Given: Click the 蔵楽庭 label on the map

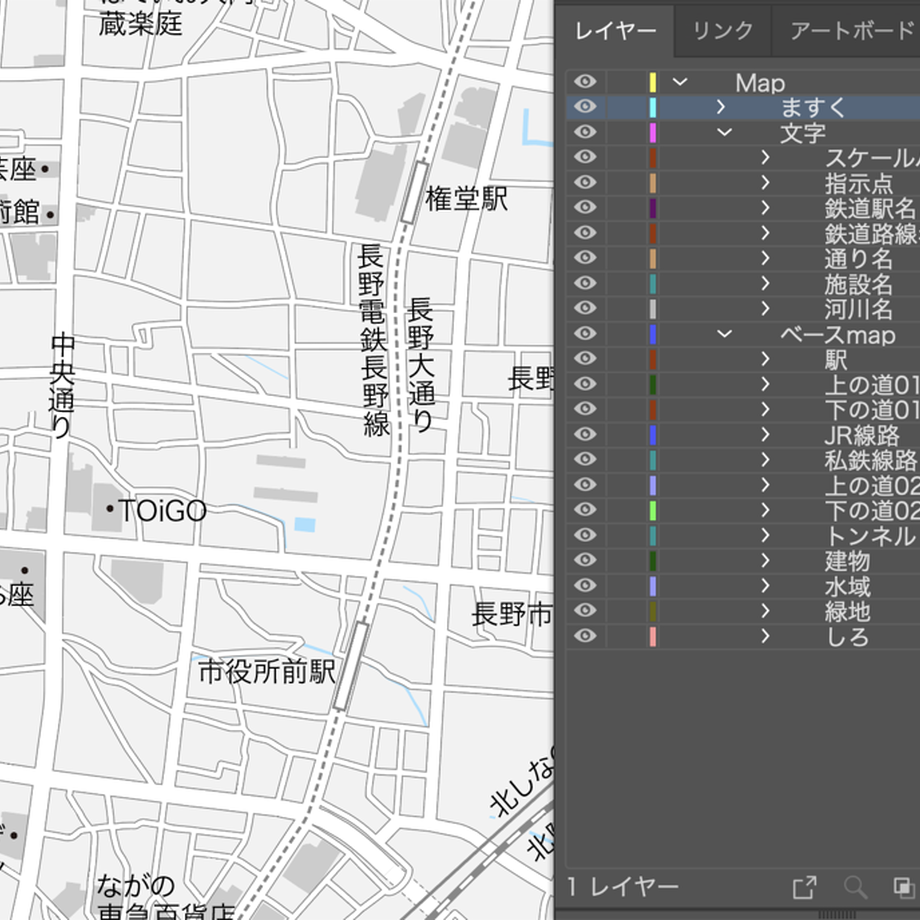Looking at the screenshot, I should tap(140, 24).
